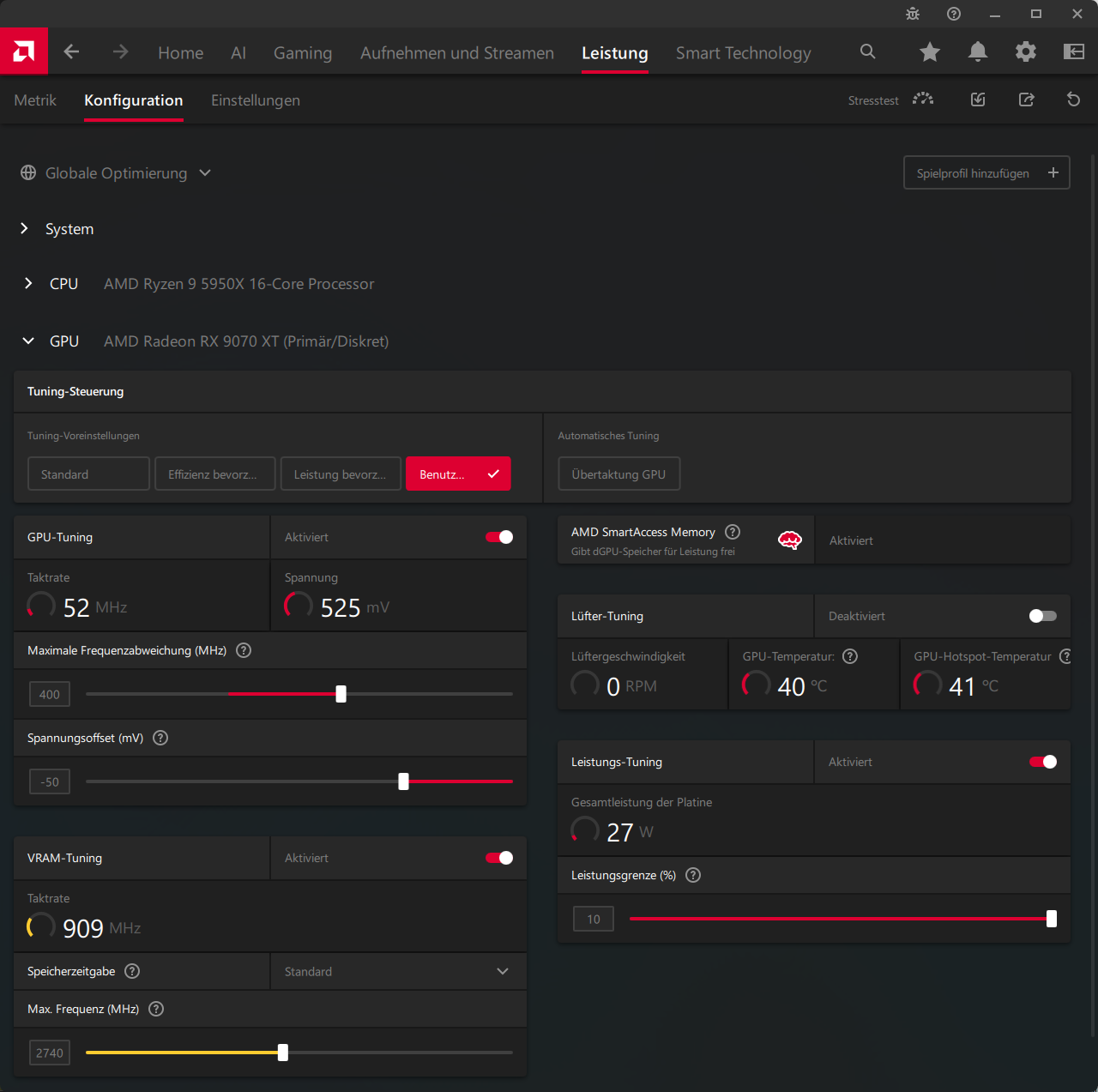
Task: Toggle GPU-Tuning switch off
Action: click(499, 537)
